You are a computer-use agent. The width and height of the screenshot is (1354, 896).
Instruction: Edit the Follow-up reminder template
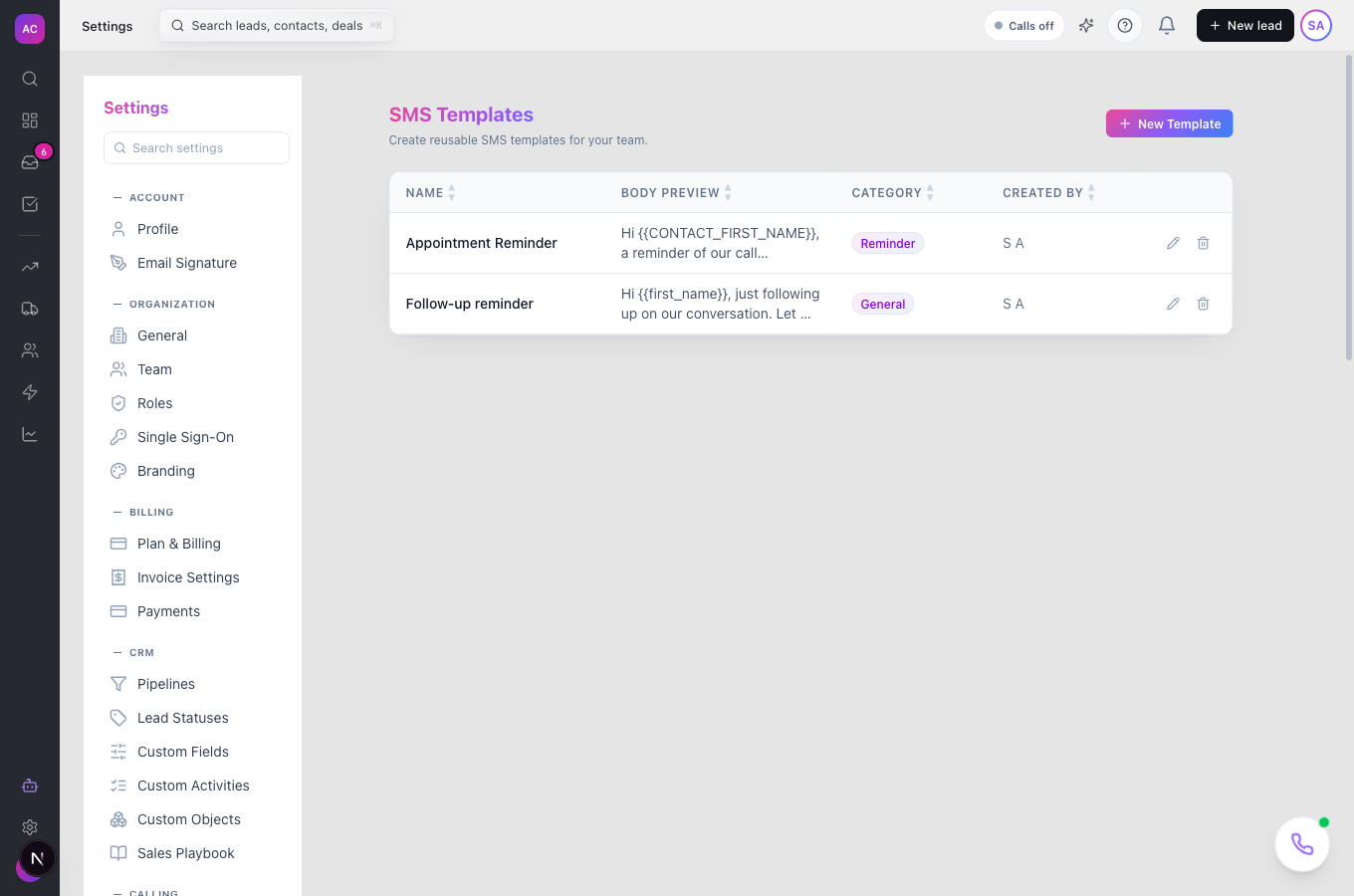click(1173, 304)
